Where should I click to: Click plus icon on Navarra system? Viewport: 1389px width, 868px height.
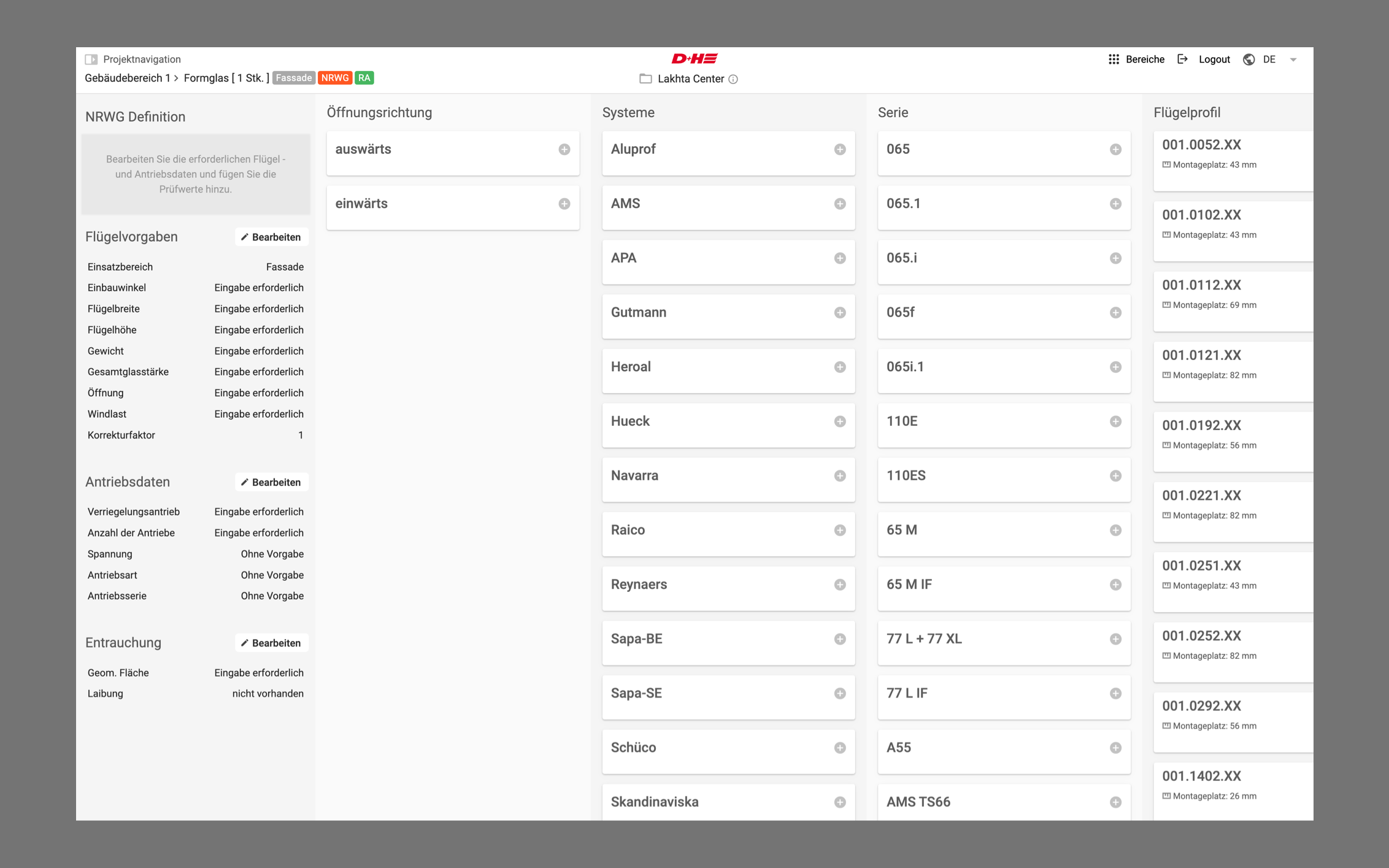tap(840, 476)
